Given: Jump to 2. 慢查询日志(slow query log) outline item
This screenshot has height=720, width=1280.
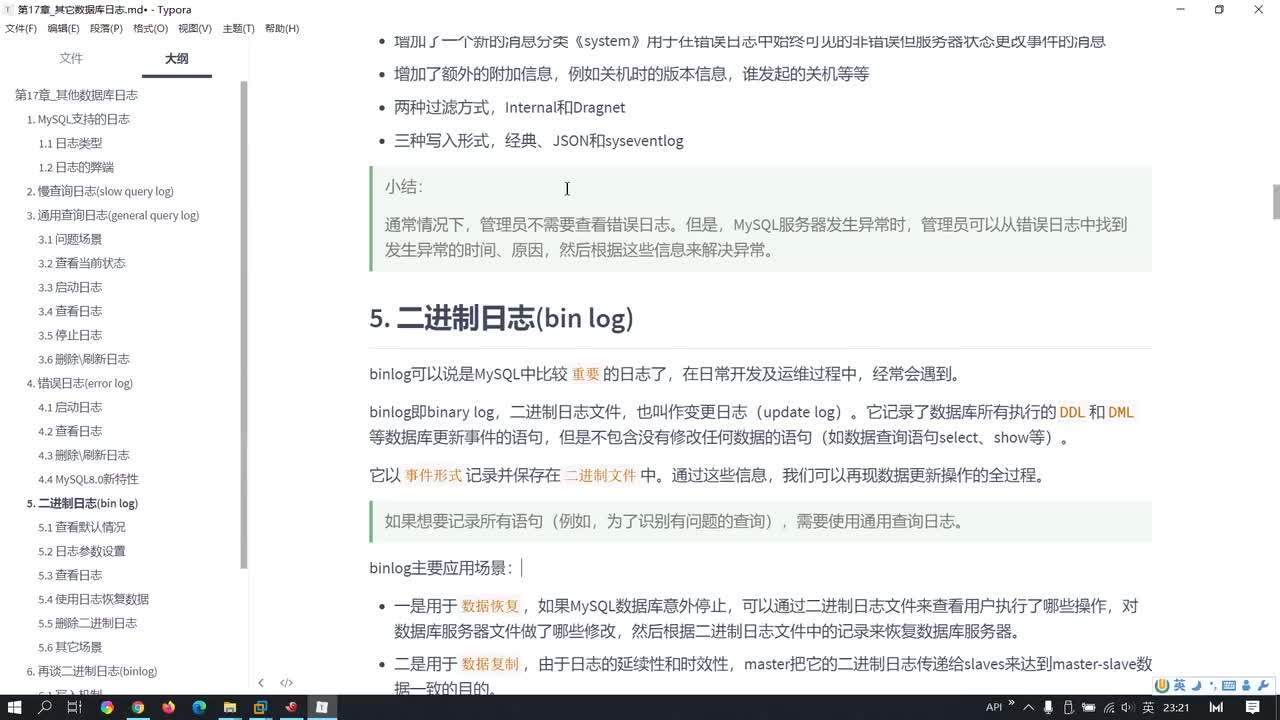Looking at the screenshot, I should point(100,191).
